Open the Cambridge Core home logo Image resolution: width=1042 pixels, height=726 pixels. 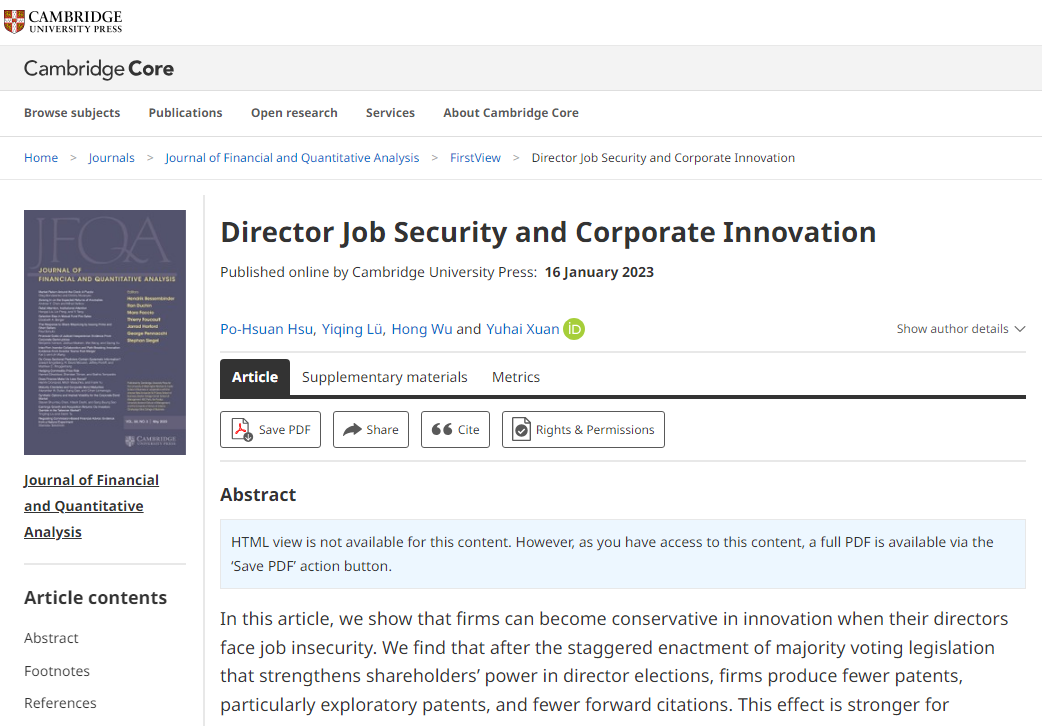tap(99, 69)
